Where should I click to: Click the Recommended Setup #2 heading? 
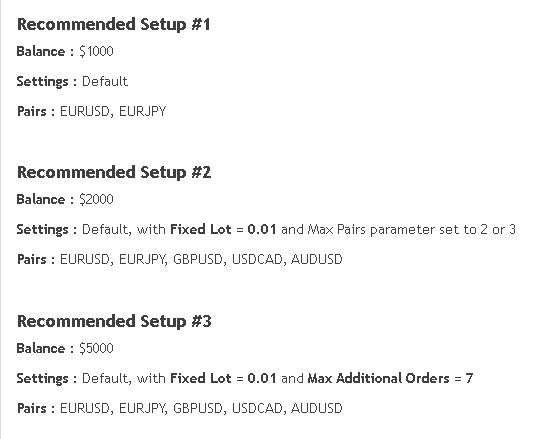(x=114, y=173)
